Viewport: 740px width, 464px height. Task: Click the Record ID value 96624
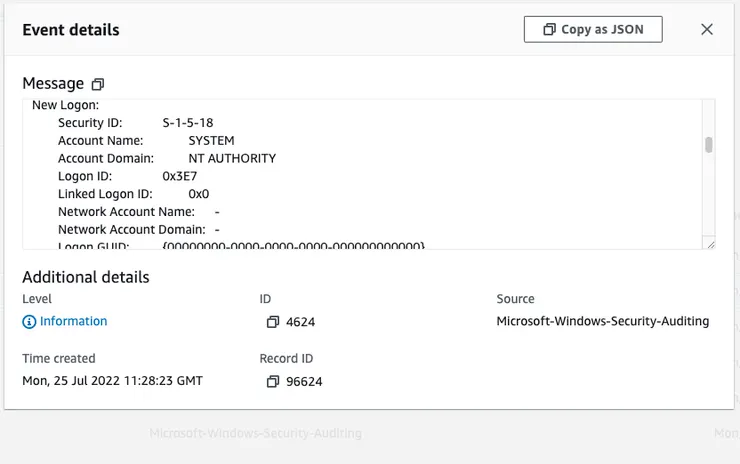click(304, 381)
